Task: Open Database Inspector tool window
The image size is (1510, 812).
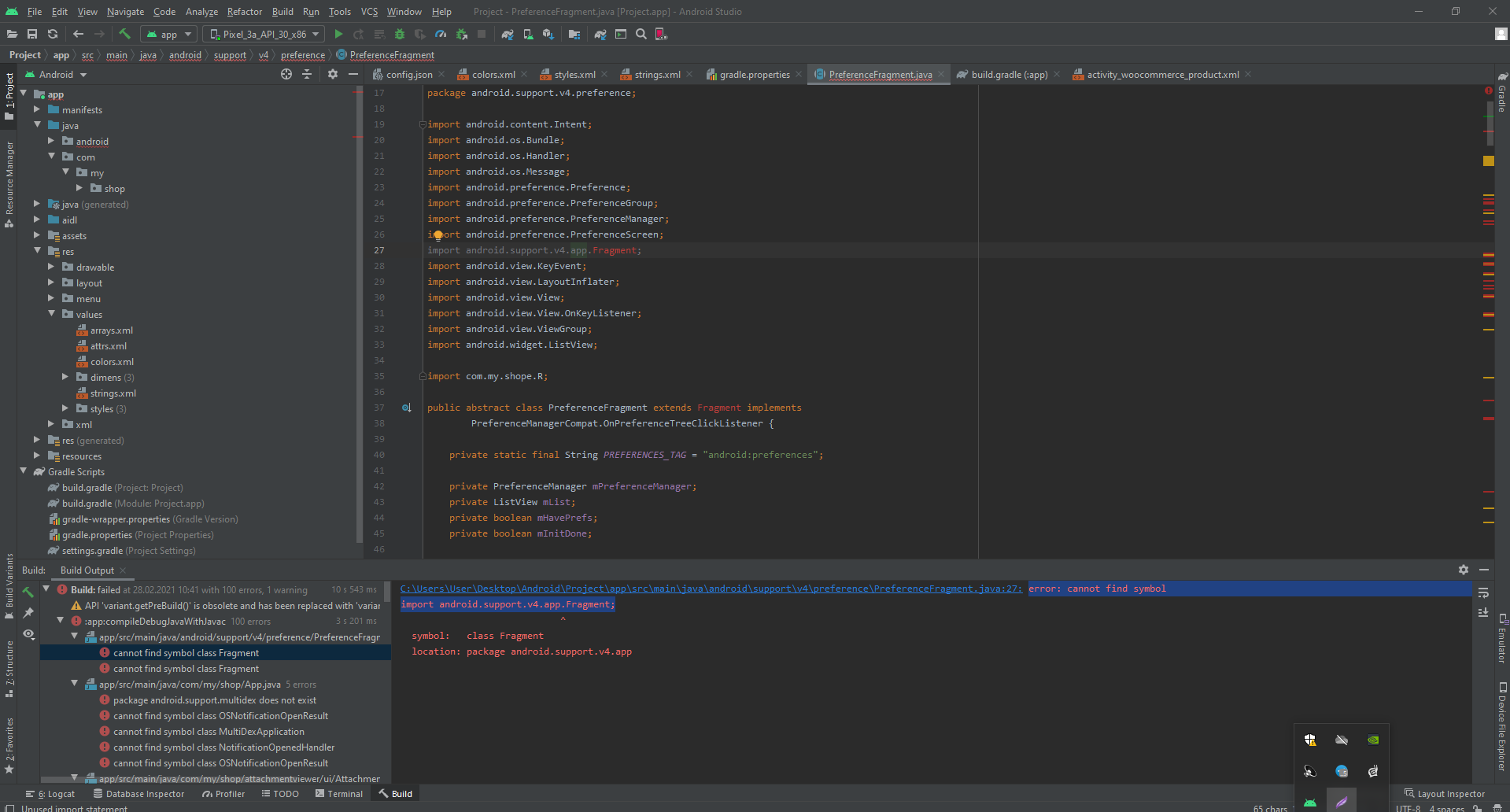Action: (x=138, y=794)
